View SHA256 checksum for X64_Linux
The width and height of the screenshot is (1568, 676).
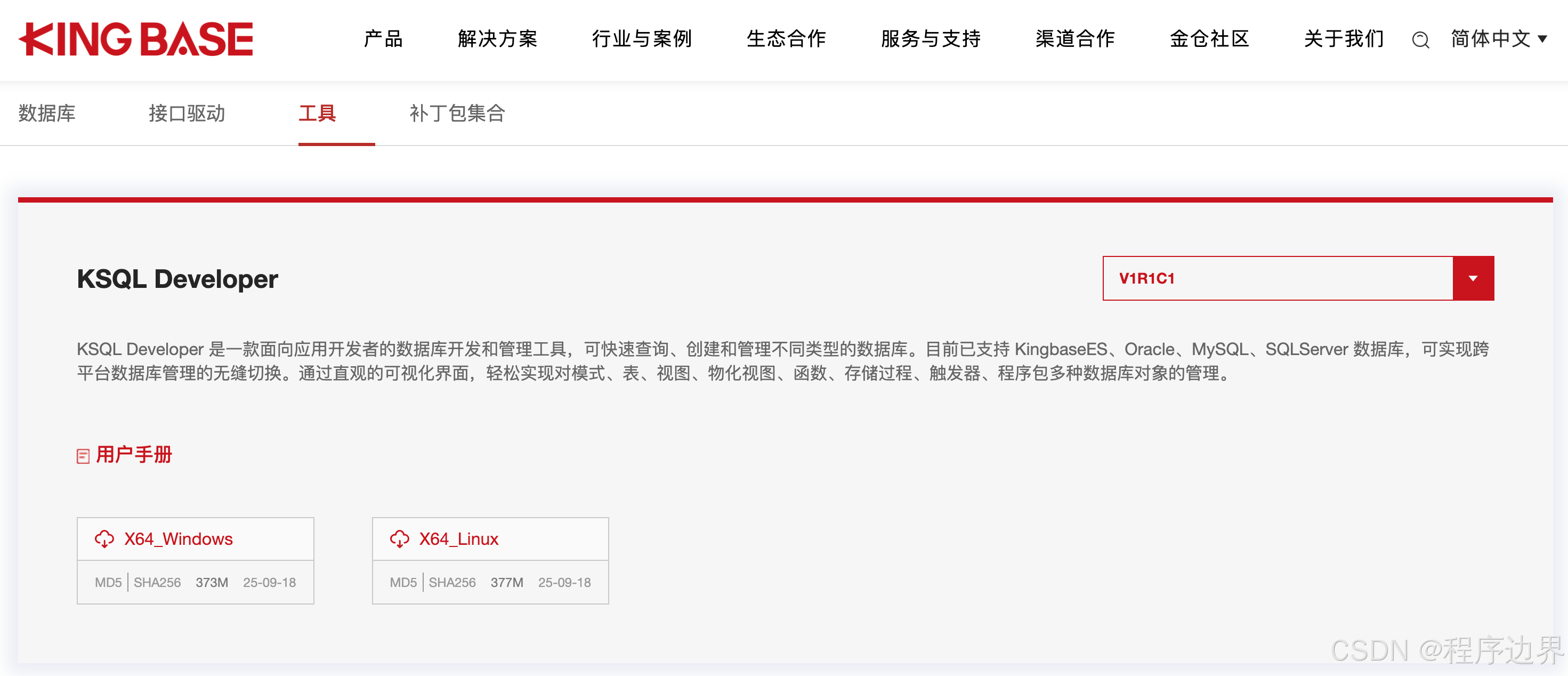click(x=453, y=582)
